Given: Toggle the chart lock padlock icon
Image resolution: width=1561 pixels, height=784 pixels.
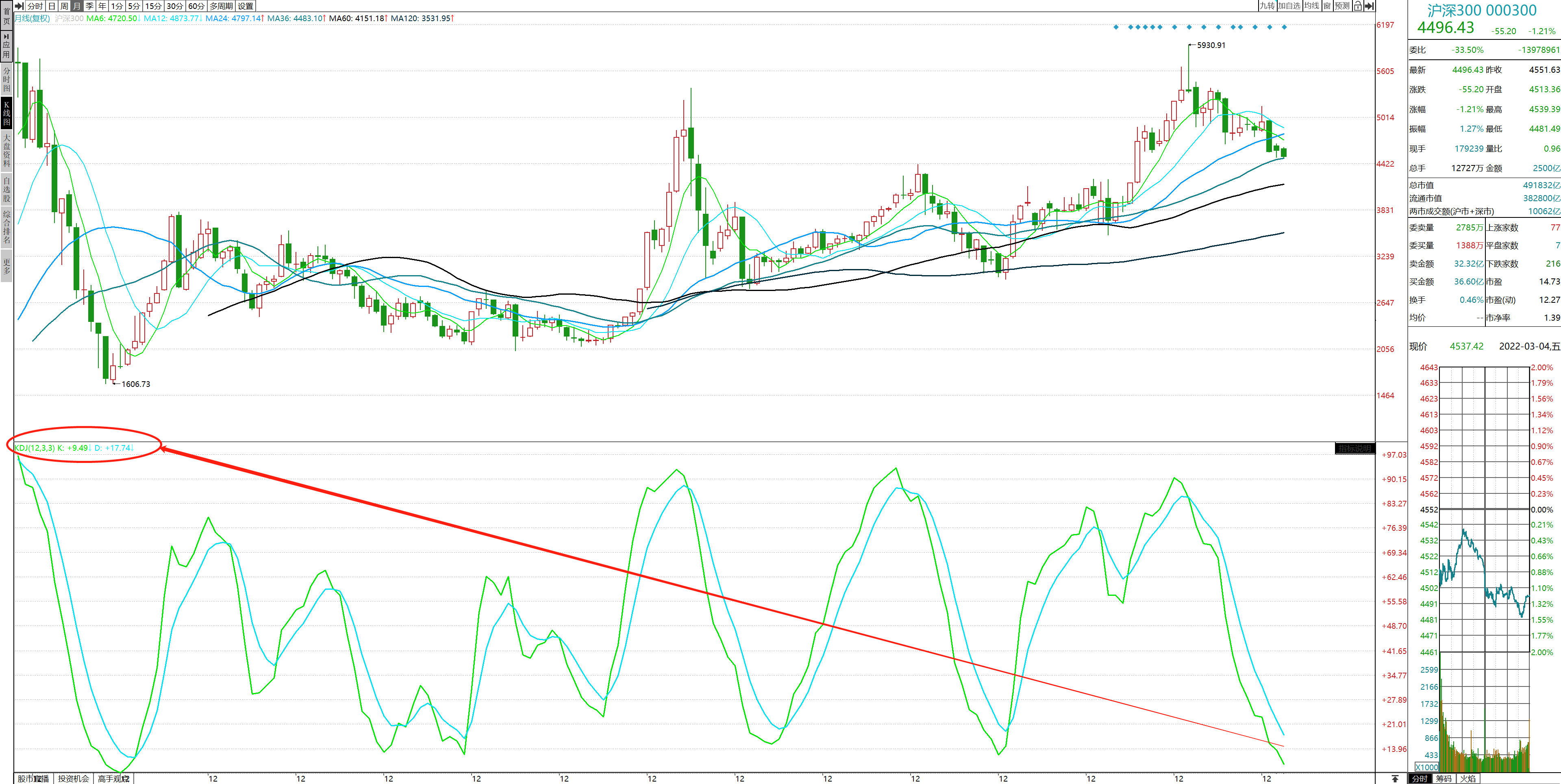Looking at the screenshot, I should (x=1358, y=6).
